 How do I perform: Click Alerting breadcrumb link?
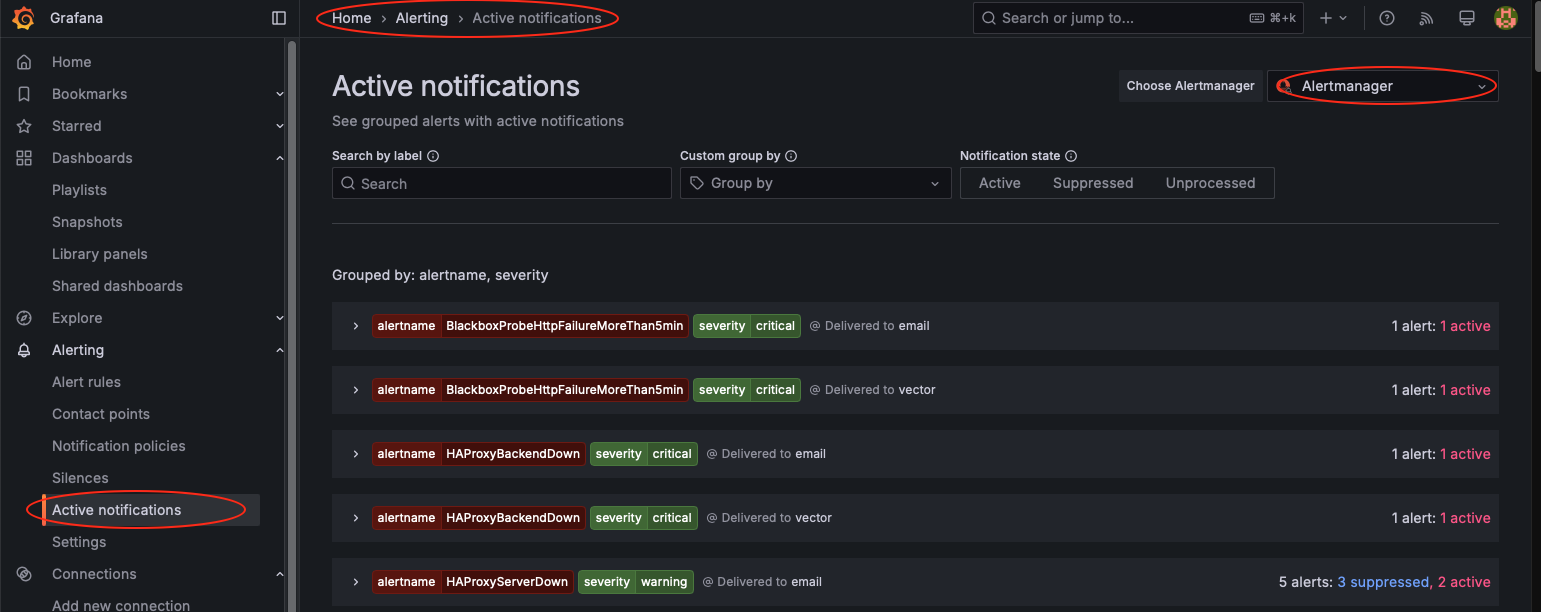[x=421, y=18]
